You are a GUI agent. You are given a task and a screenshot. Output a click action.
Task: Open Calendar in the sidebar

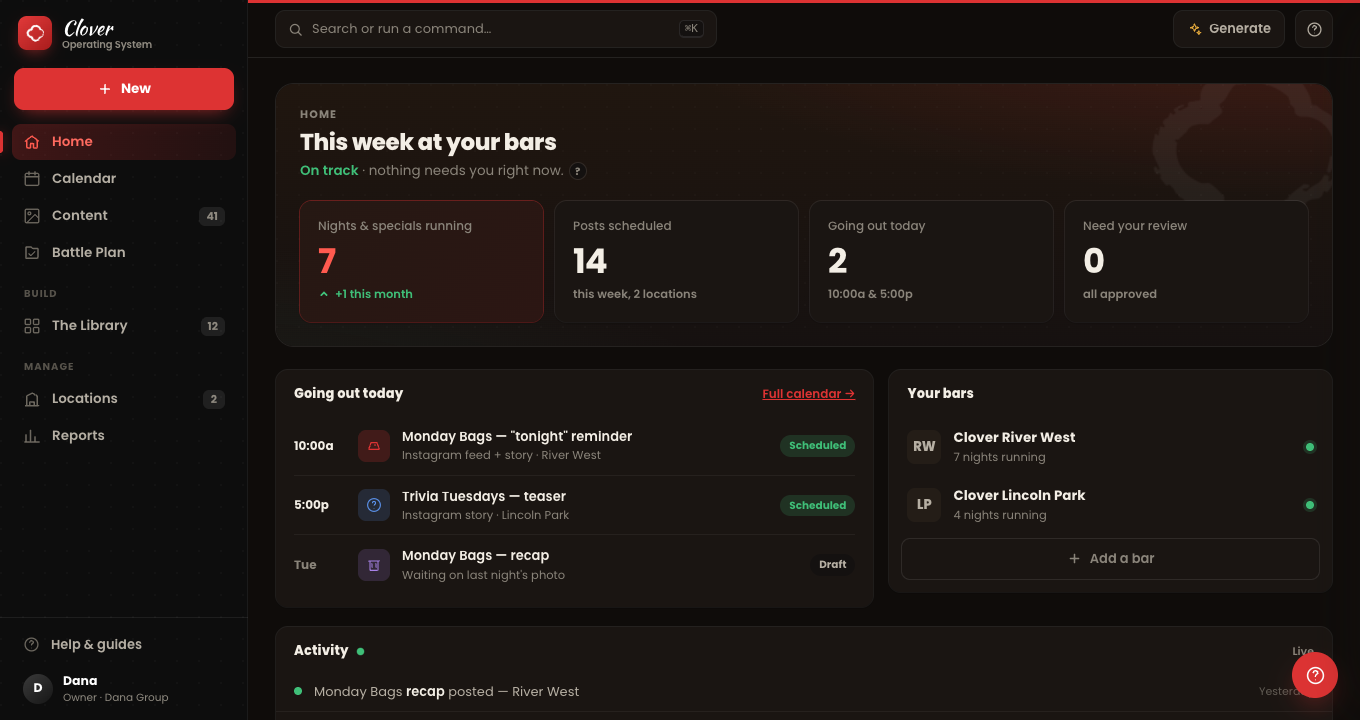124,179
